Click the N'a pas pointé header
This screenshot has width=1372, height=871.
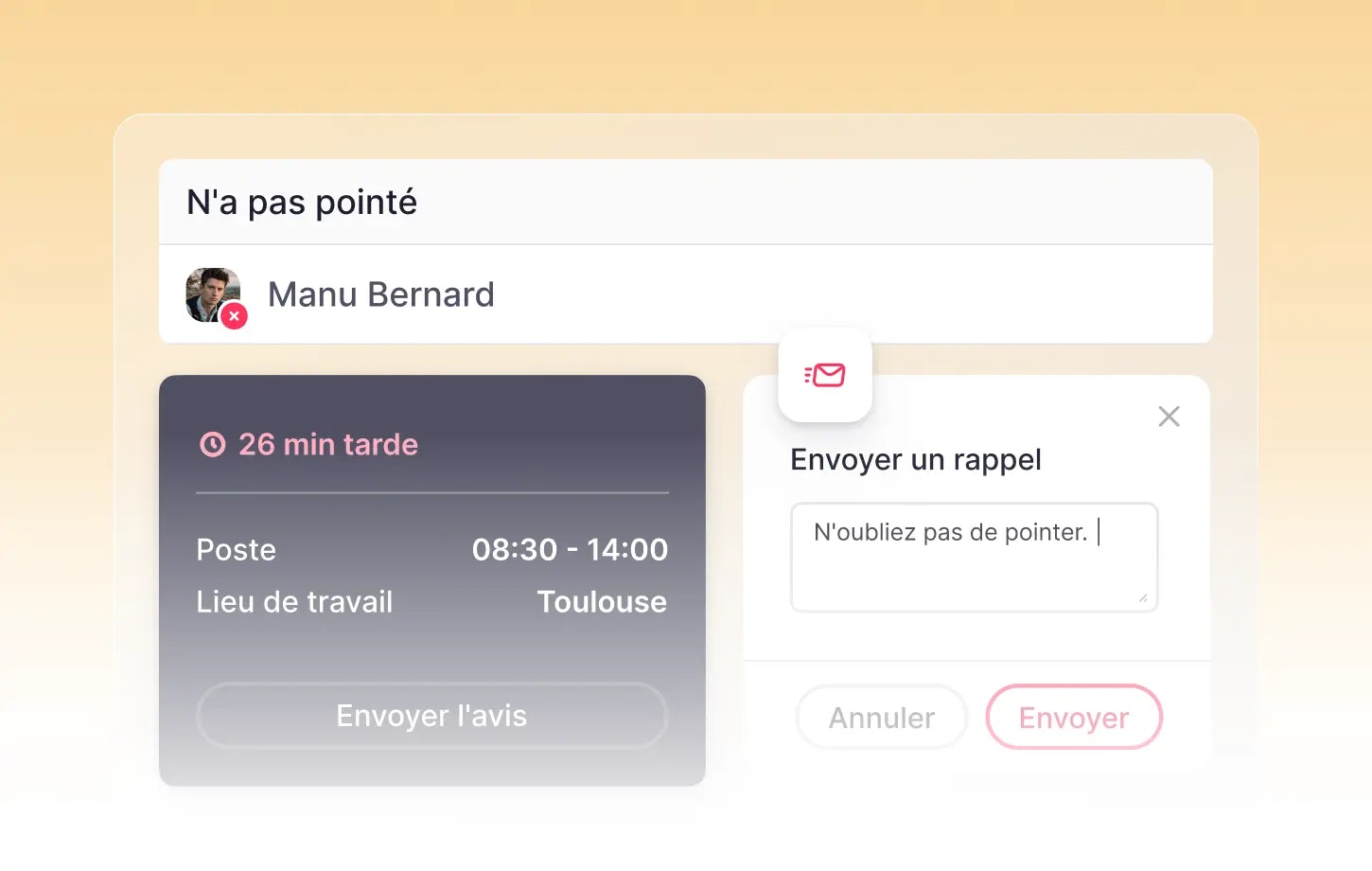(302, 203)
